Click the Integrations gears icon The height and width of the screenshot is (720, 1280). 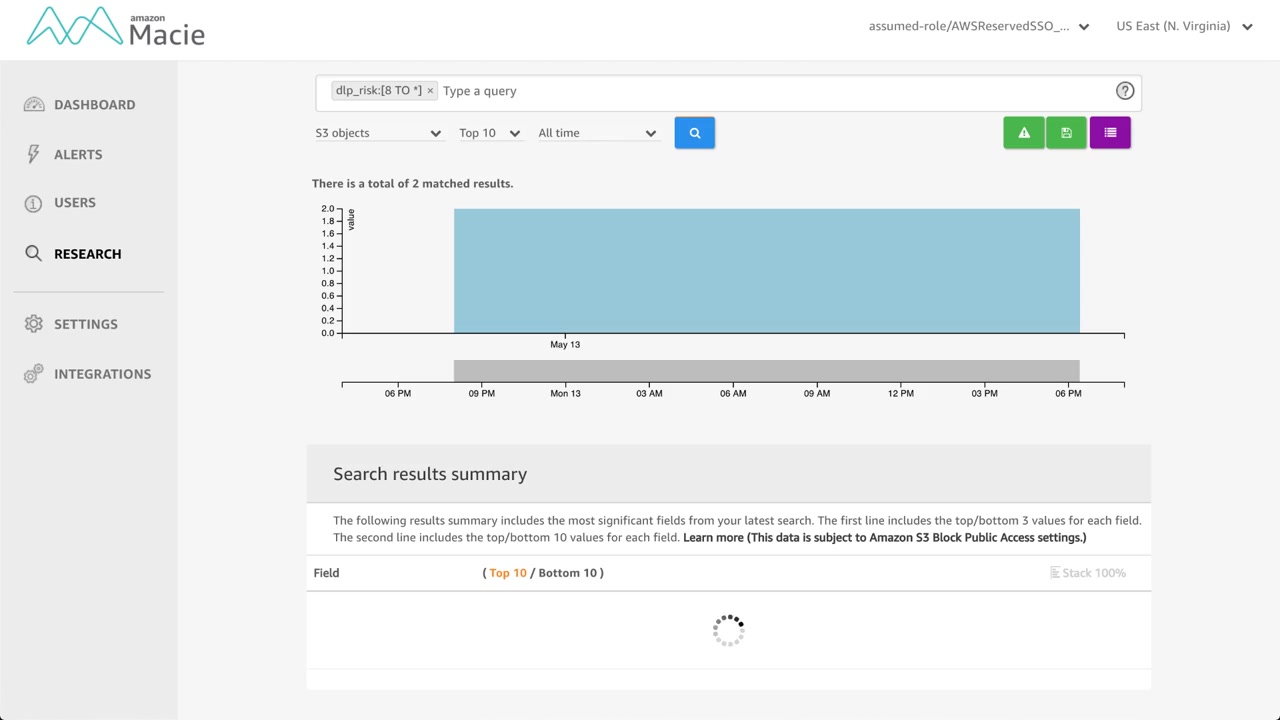(x=34, y=374)
